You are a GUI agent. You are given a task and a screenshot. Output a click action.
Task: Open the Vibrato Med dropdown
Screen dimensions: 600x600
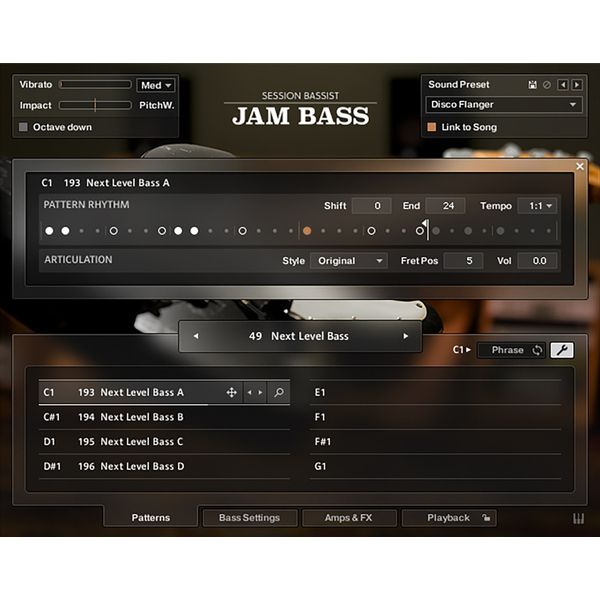pos(156,85)
